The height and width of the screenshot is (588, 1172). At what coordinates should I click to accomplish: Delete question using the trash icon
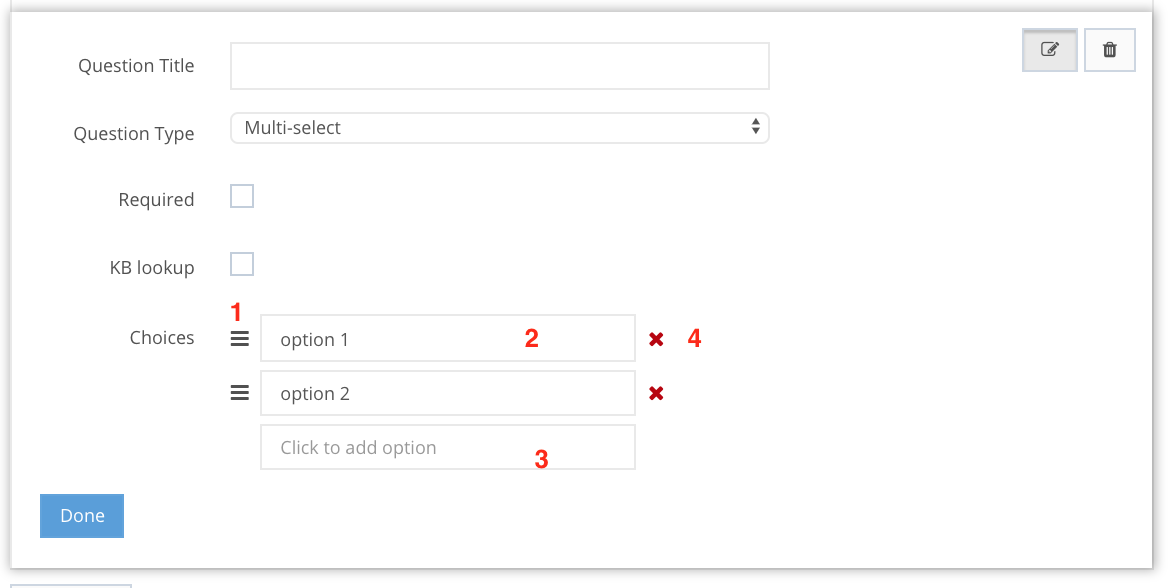[x=1109, y=49]
